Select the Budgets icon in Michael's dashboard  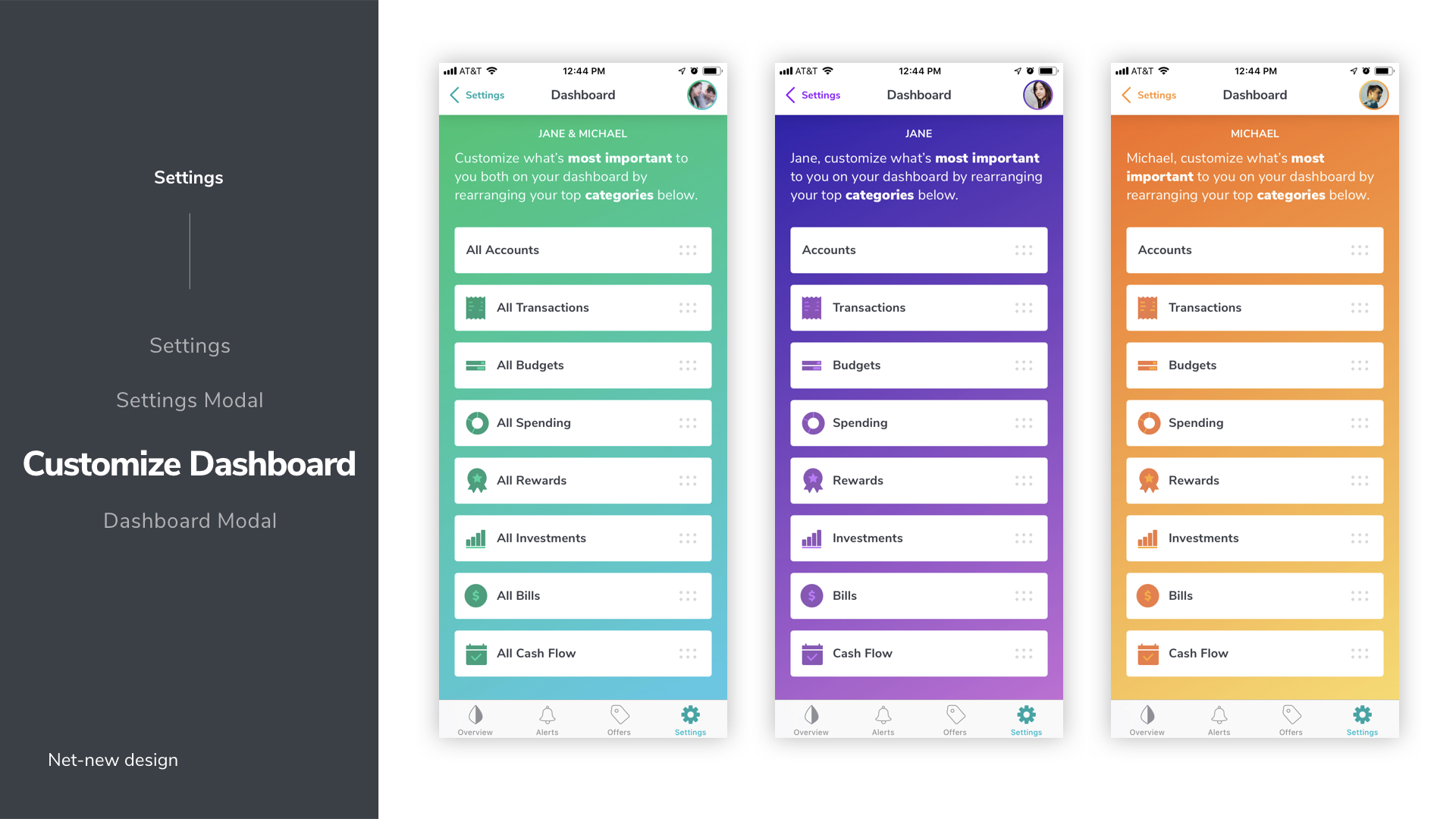pos(1148,365)
